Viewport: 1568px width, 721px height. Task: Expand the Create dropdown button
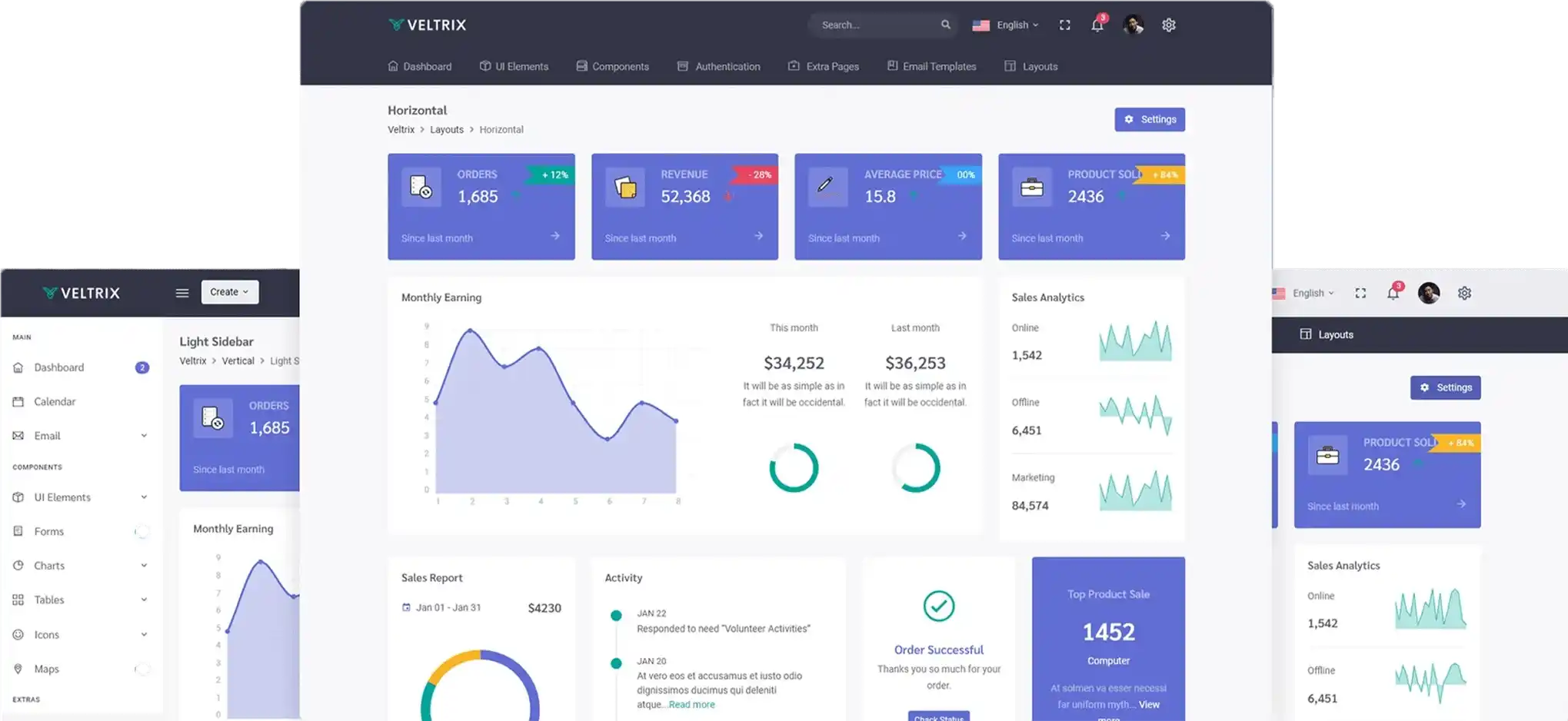[228, 292]
